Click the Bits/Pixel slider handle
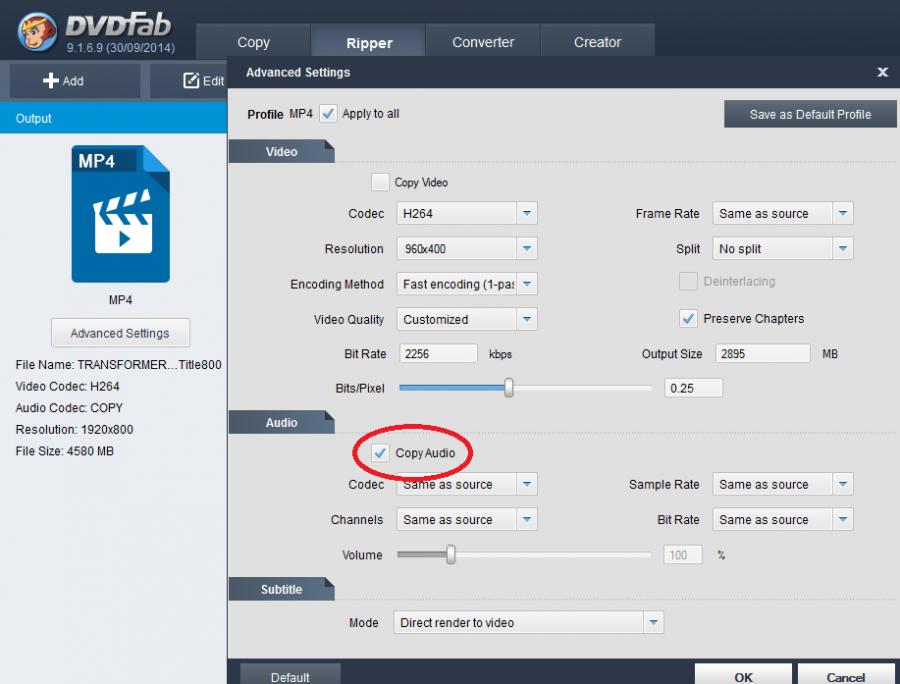 (509, 388)
